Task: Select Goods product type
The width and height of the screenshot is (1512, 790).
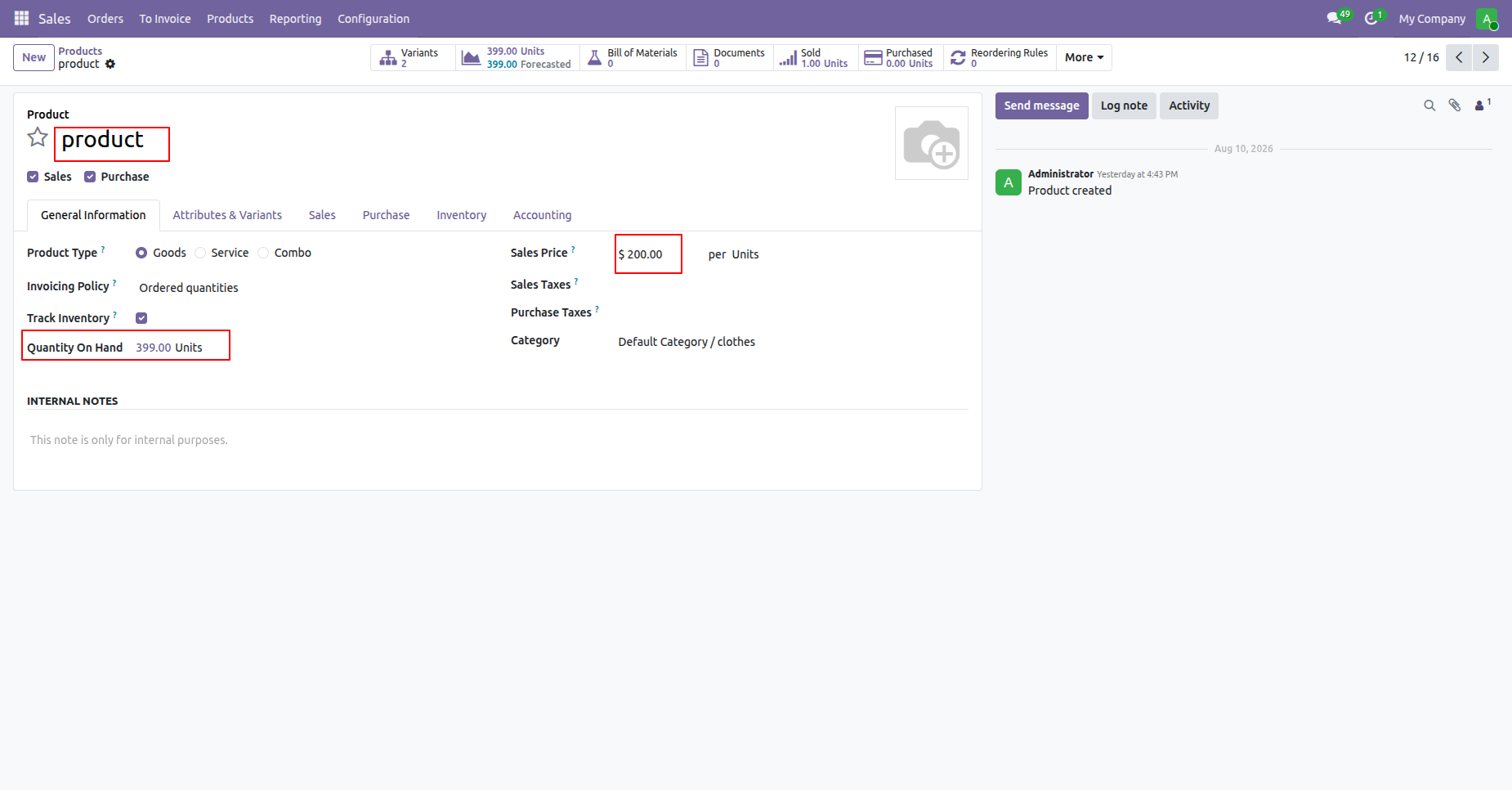Action: 141,253
